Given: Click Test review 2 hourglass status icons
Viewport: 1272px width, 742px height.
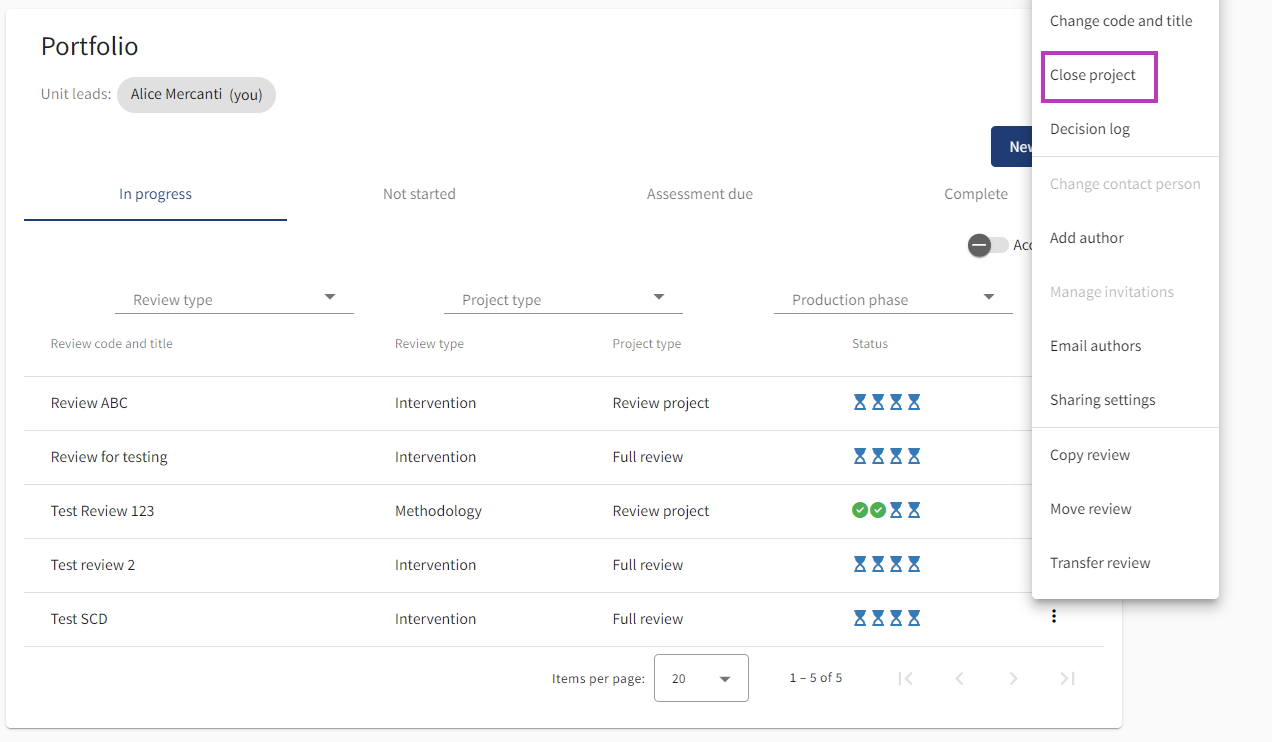Looking at the screenshot, I should (886, 565).
